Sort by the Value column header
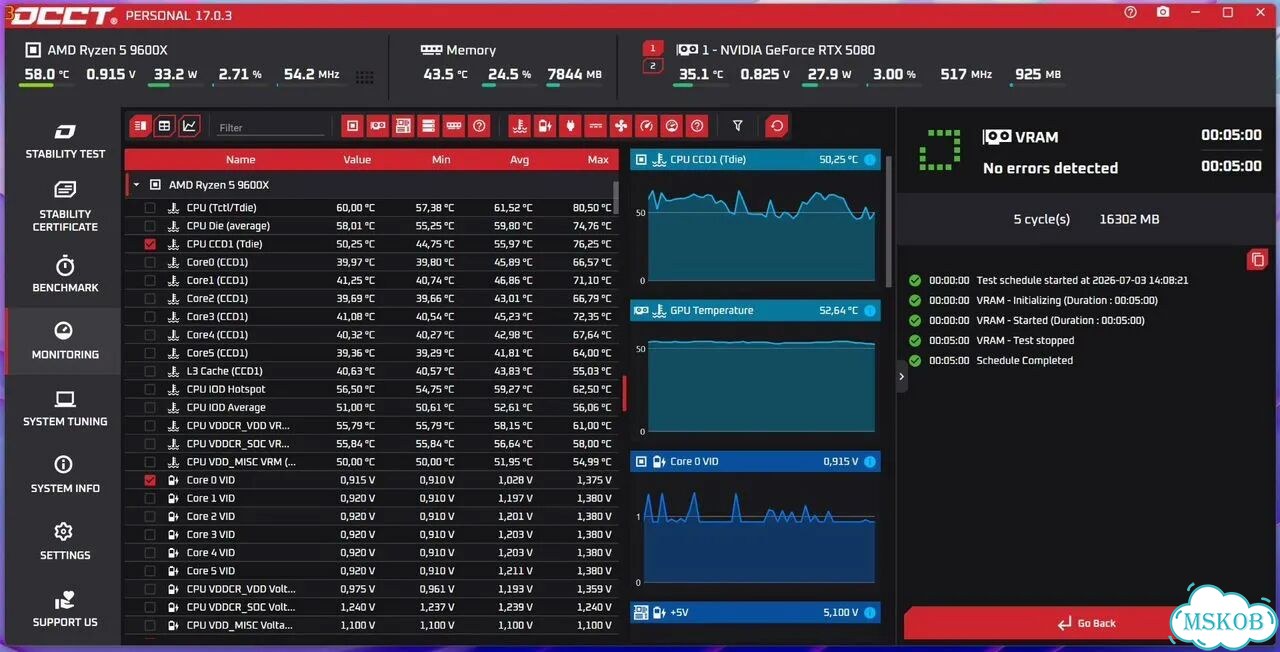Image resolution: width=1280 pixels, height=652 pixels. [x=357, y=160]
